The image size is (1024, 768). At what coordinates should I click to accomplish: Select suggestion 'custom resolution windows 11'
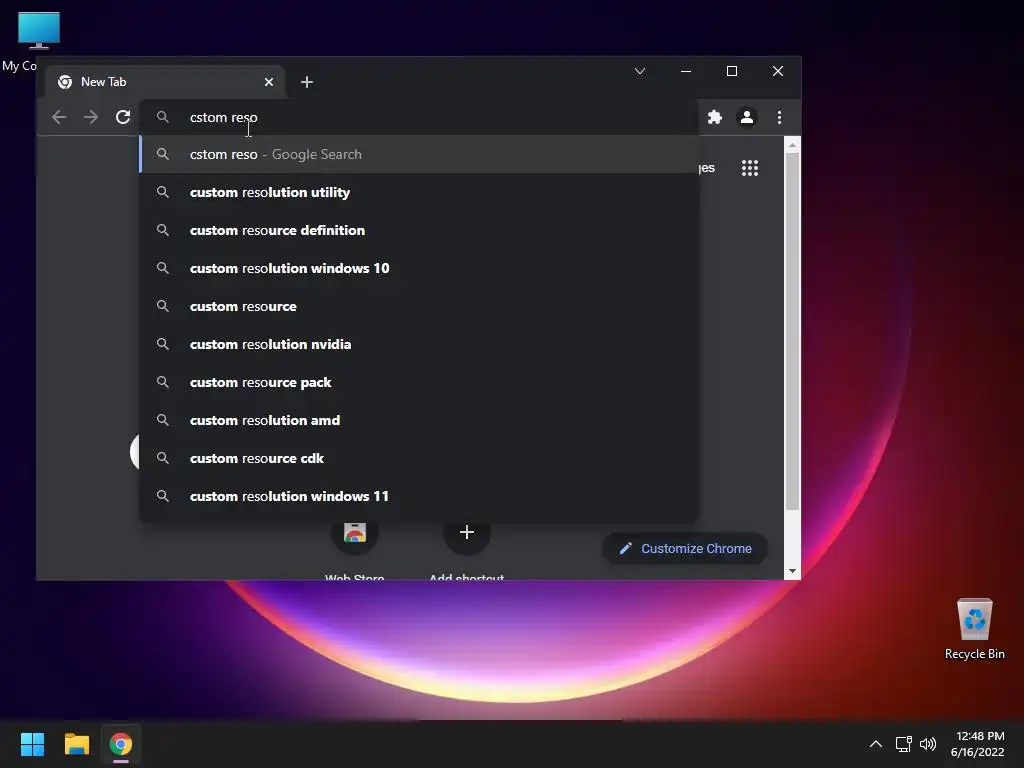tap(419, 496)
